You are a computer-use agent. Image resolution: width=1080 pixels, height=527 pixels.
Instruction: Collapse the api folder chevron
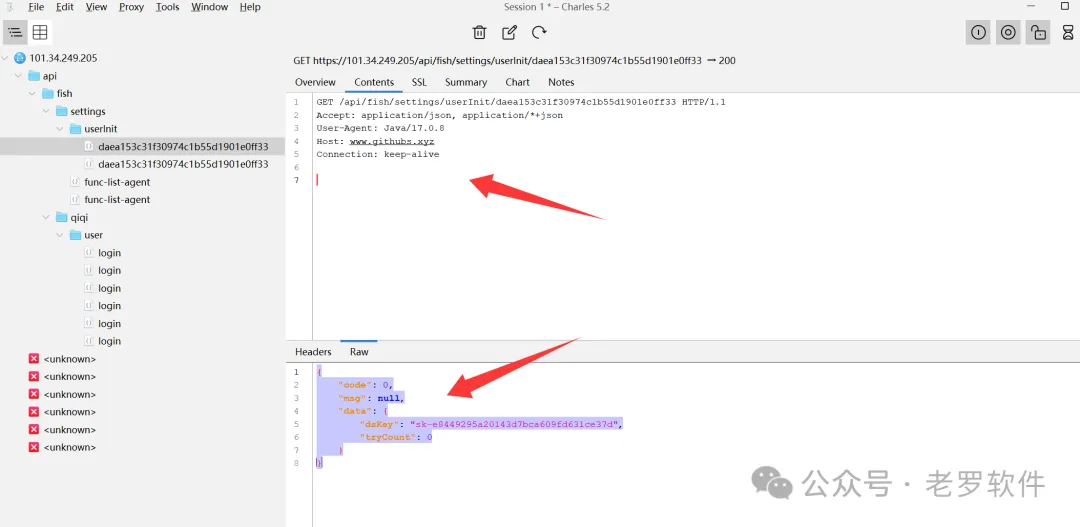pos(19,76)
